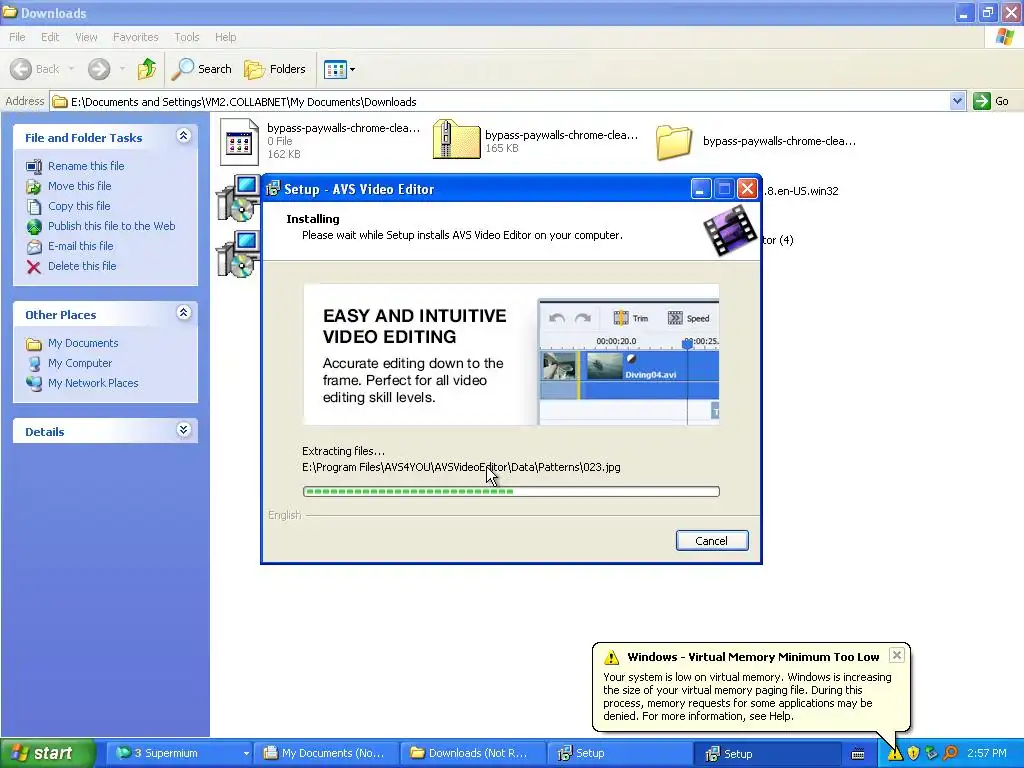
Task: Click the Diving04.avi clip thumbnail
Action: (x=605, y=366)
